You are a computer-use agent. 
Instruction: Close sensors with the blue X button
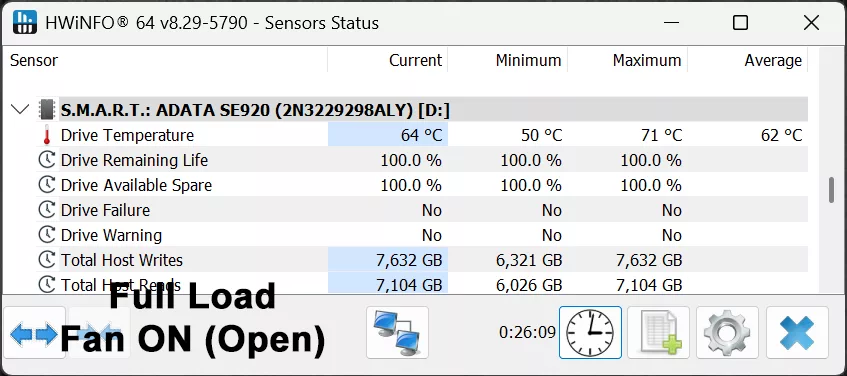click(x=797, y=332)
